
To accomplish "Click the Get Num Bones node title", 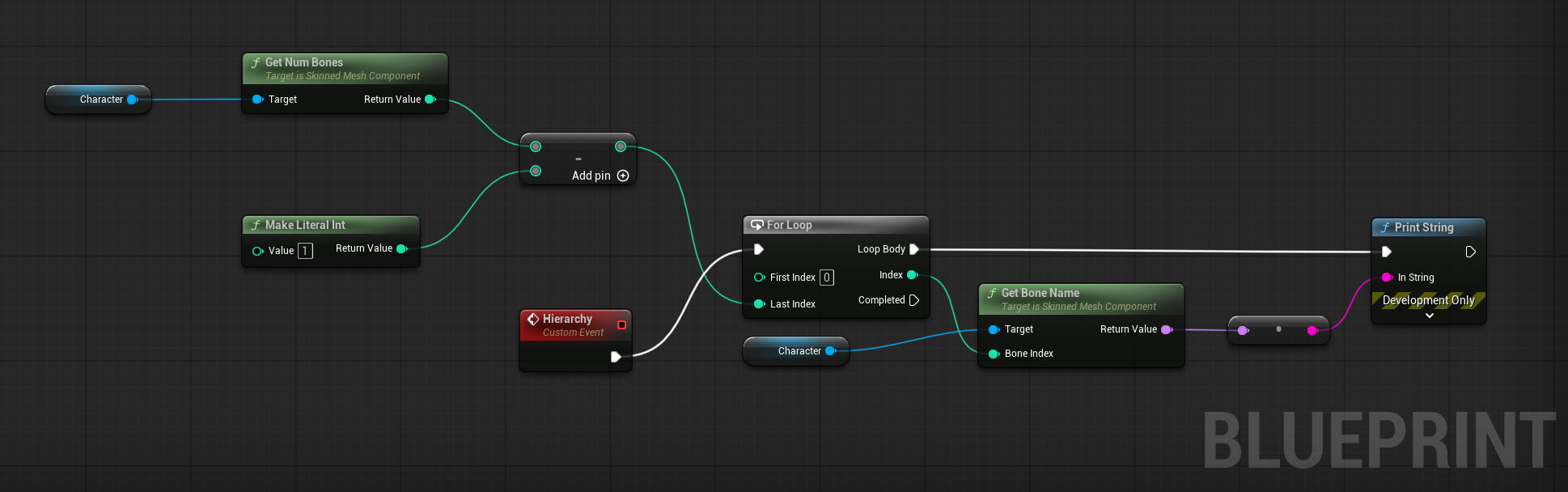I will pos(304,62).
